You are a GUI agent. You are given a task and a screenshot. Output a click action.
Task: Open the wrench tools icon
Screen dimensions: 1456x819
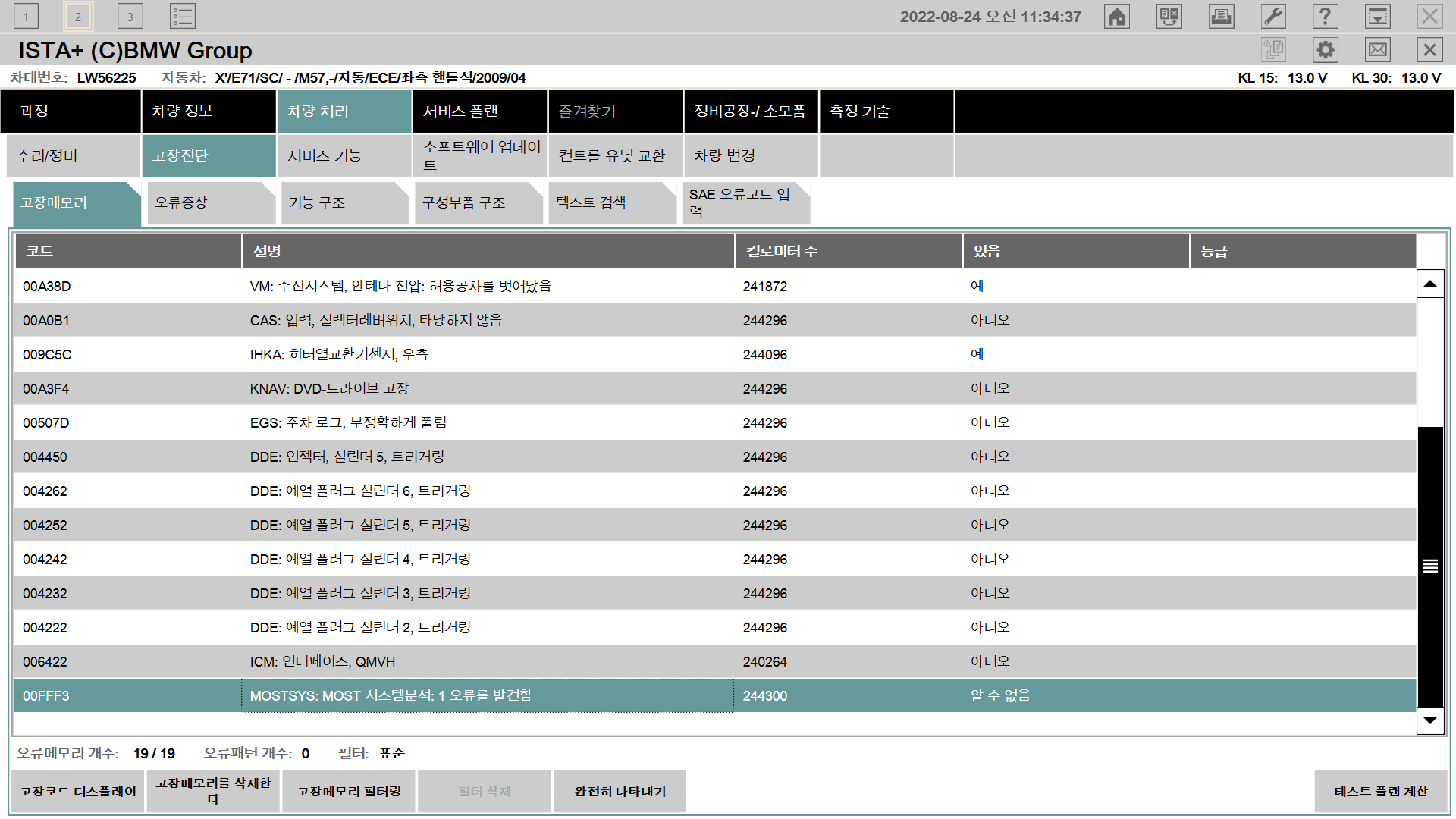(x=1273, y=17)
